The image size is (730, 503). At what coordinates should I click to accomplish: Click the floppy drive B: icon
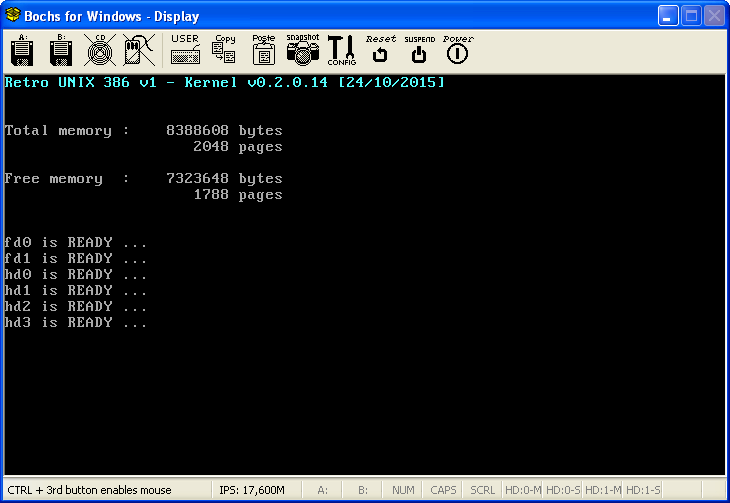tap(60, 50)
